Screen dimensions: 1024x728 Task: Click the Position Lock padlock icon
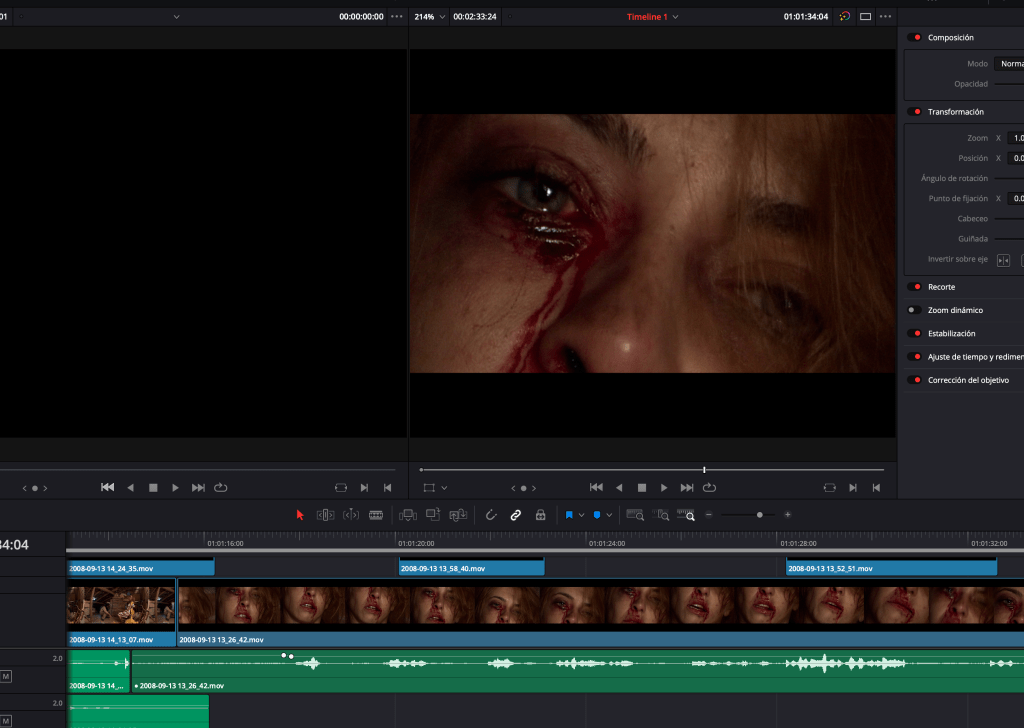point(540,515)
